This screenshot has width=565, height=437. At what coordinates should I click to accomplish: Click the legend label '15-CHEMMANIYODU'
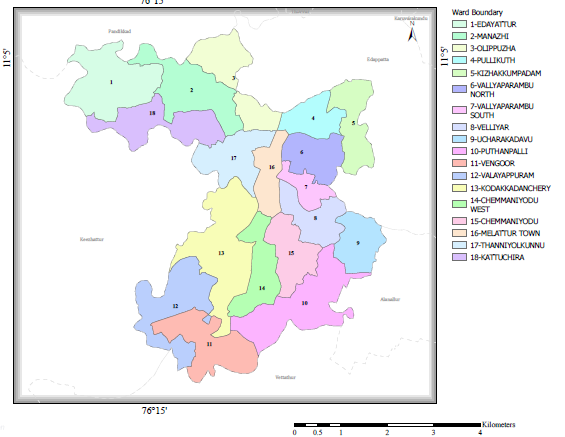504,221
